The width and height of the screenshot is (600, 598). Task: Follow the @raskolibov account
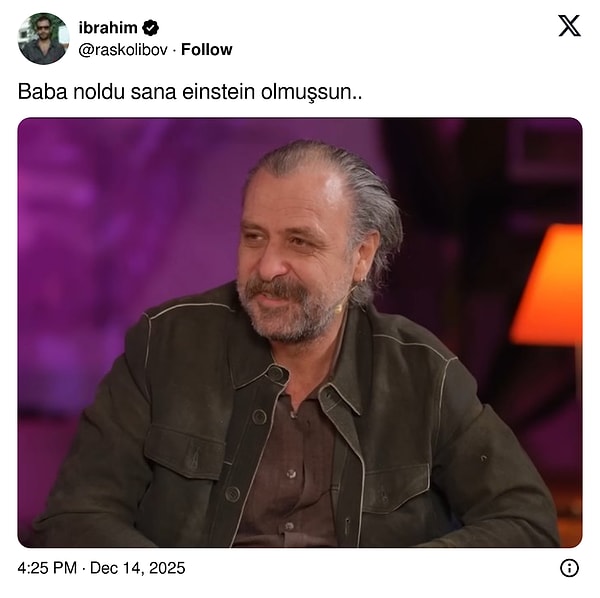(206, 50)
